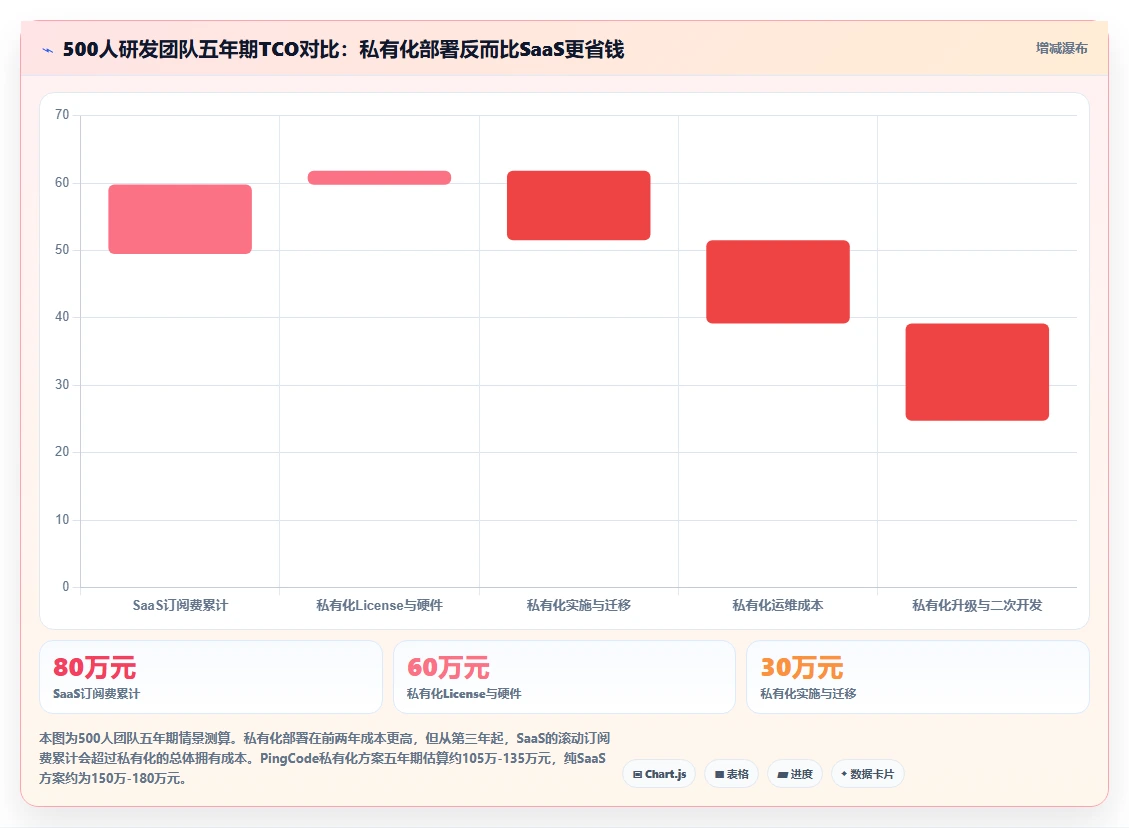The height and width of the screenshot is (828, 1129).
Task: Select the Chart.js tag
Action: (660, 774)
